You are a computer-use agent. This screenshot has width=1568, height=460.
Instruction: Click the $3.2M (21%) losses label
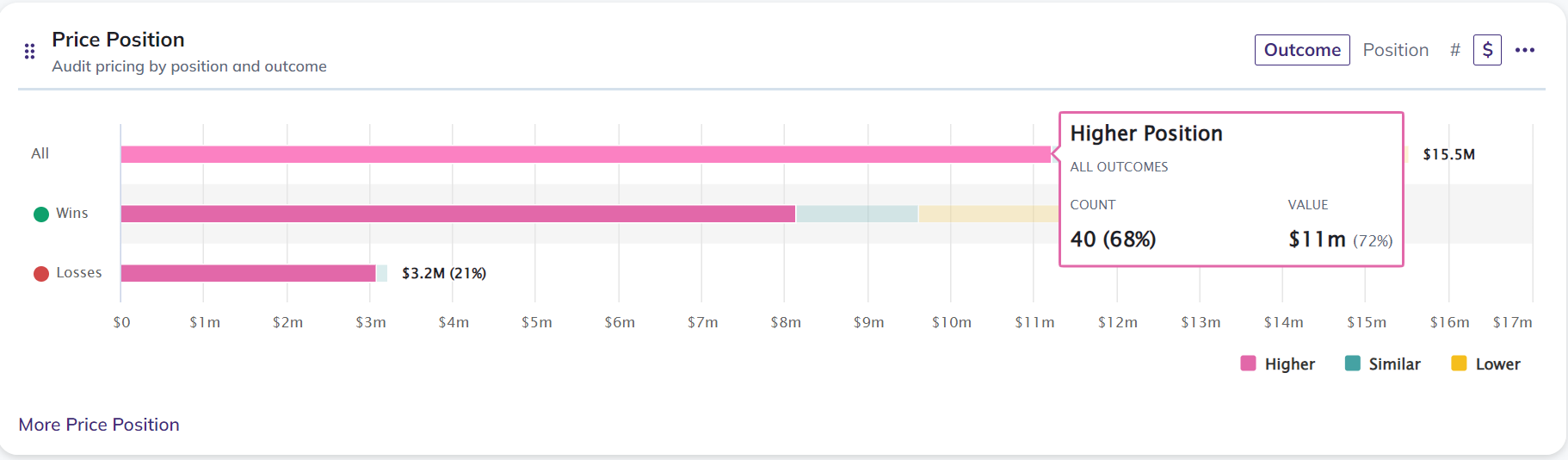444,273
